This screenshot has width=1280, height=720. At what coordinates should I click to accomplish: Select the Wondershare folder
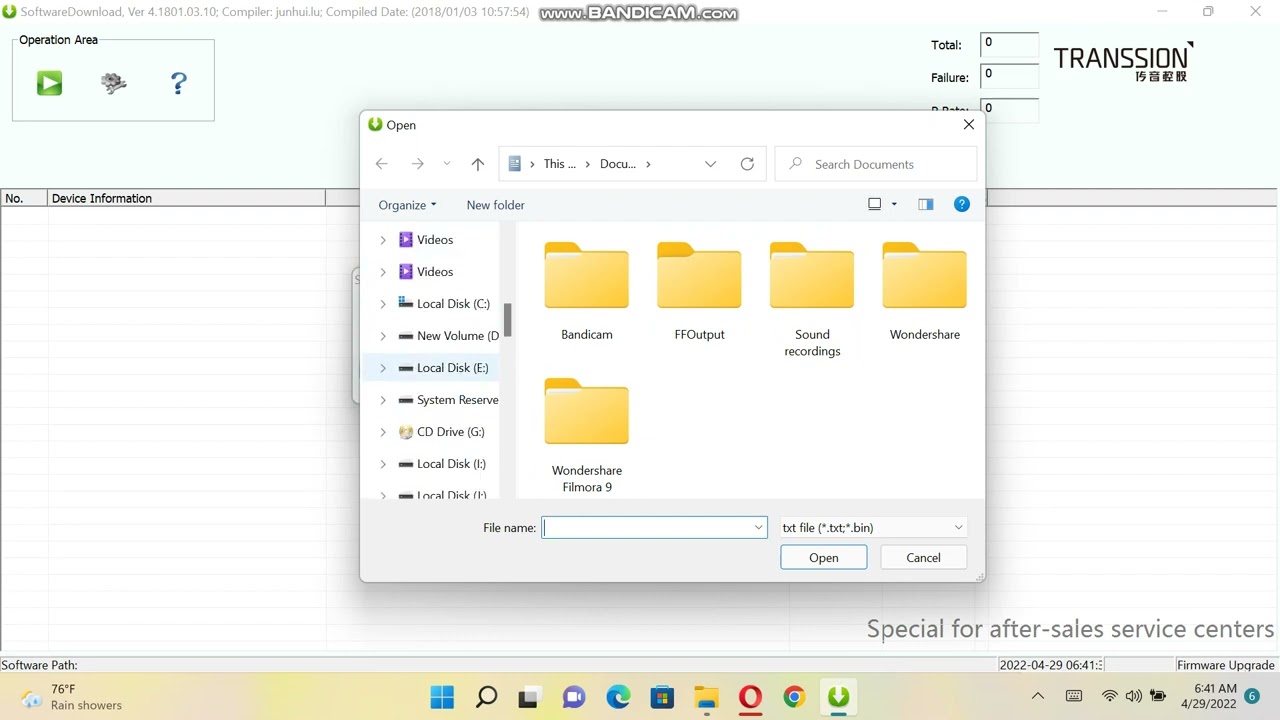925,292
